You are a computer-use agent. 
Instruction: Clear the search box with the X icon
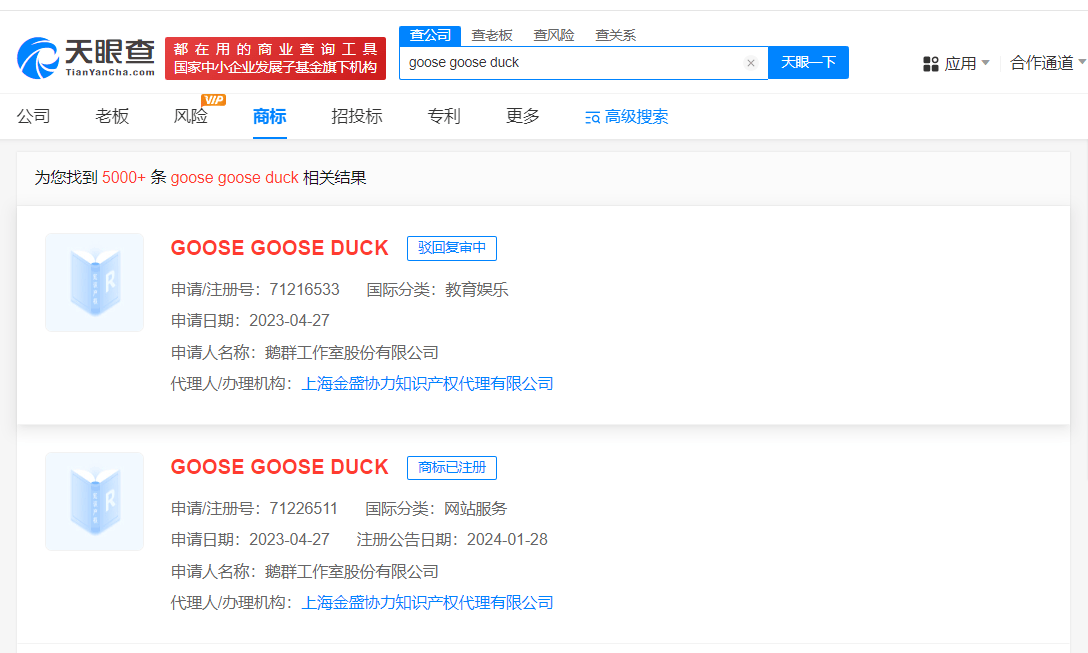click(751, 63)
